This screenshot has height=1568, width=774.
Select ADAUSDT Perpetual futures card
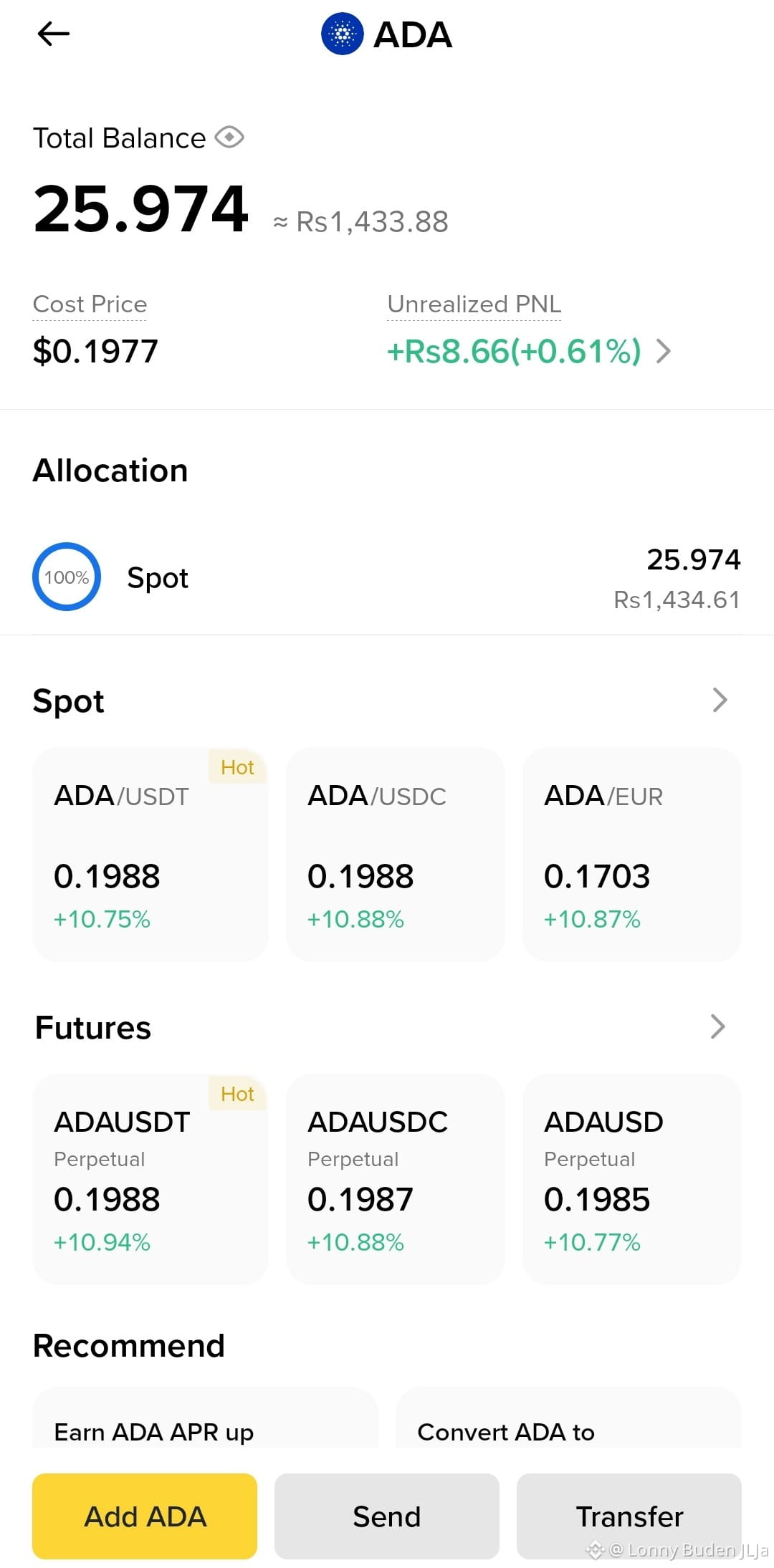coord(150,1178)
